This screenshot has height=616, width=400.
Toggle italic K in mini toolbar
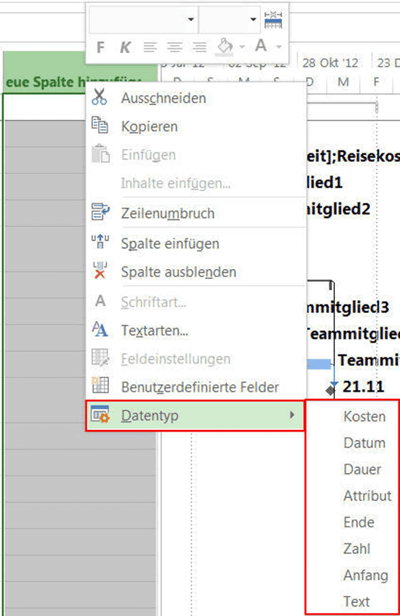click(x=125, y=48)
